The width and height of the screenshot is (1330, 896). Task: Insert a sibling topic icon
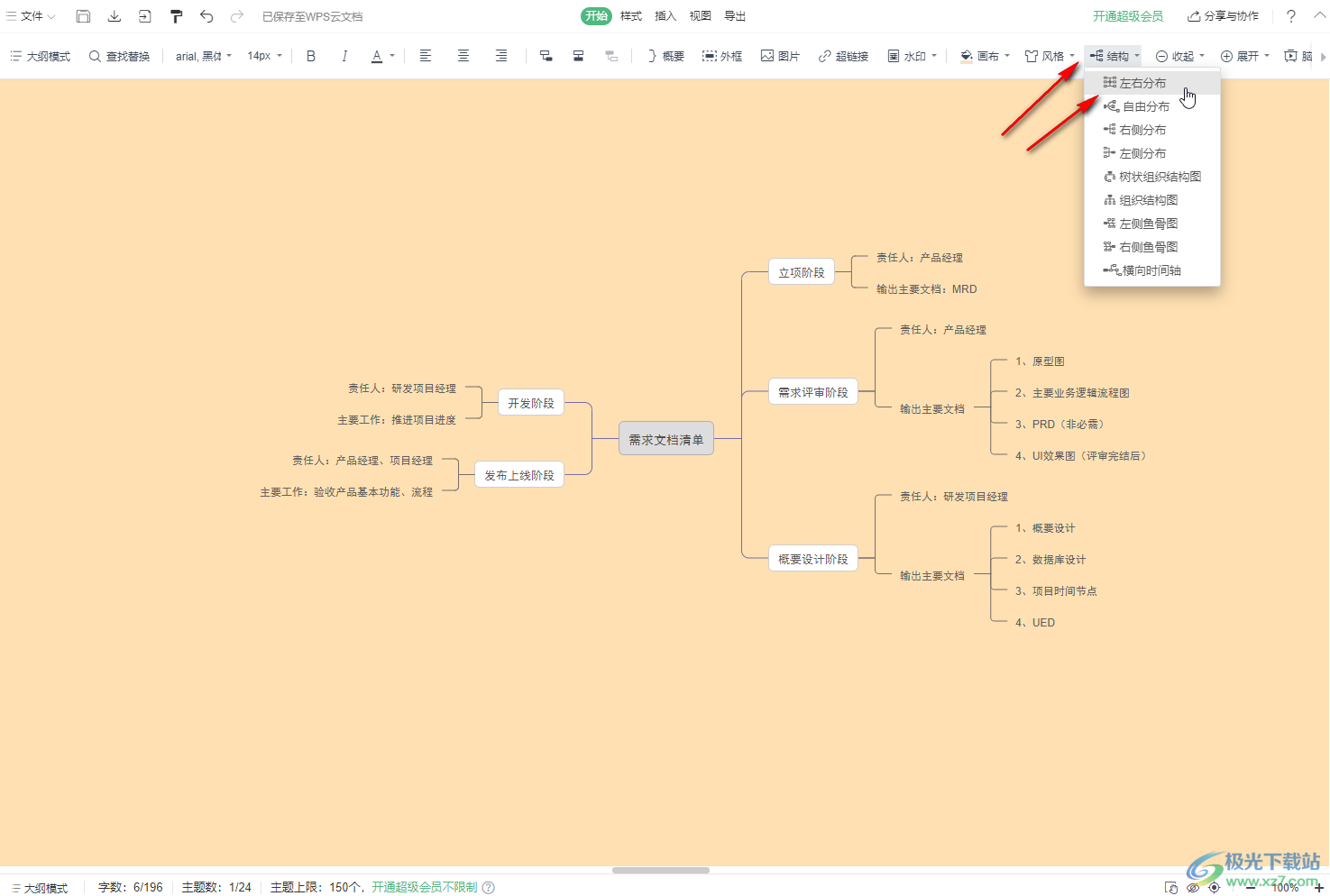point(578,56)
